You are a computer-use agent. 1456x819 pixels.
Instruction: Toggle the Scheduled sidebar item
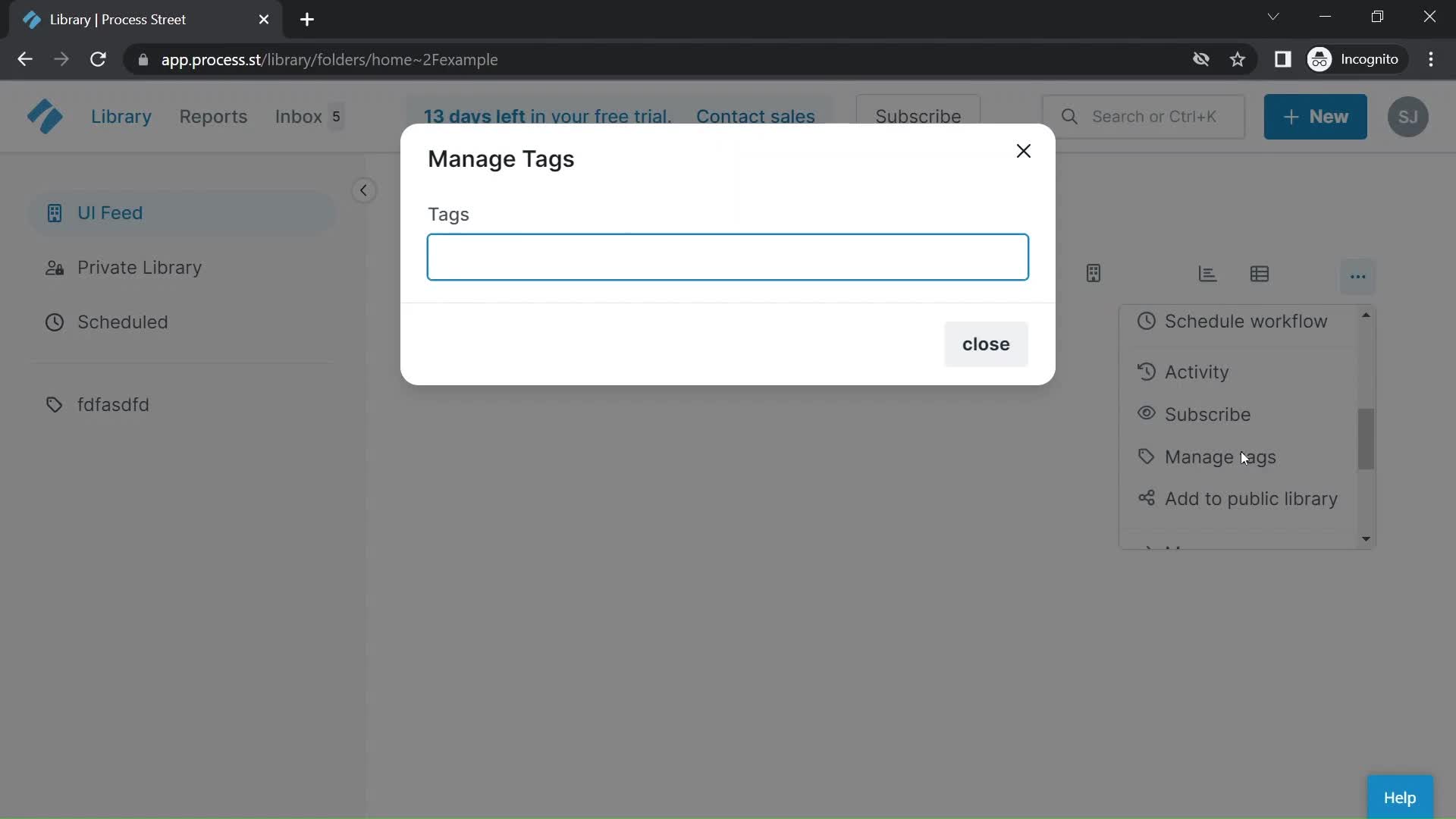[x=123, y=321]
